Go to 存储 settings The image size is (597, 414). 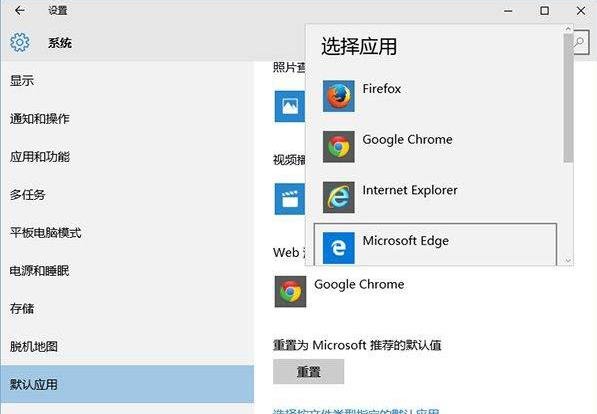pos(127,309)
